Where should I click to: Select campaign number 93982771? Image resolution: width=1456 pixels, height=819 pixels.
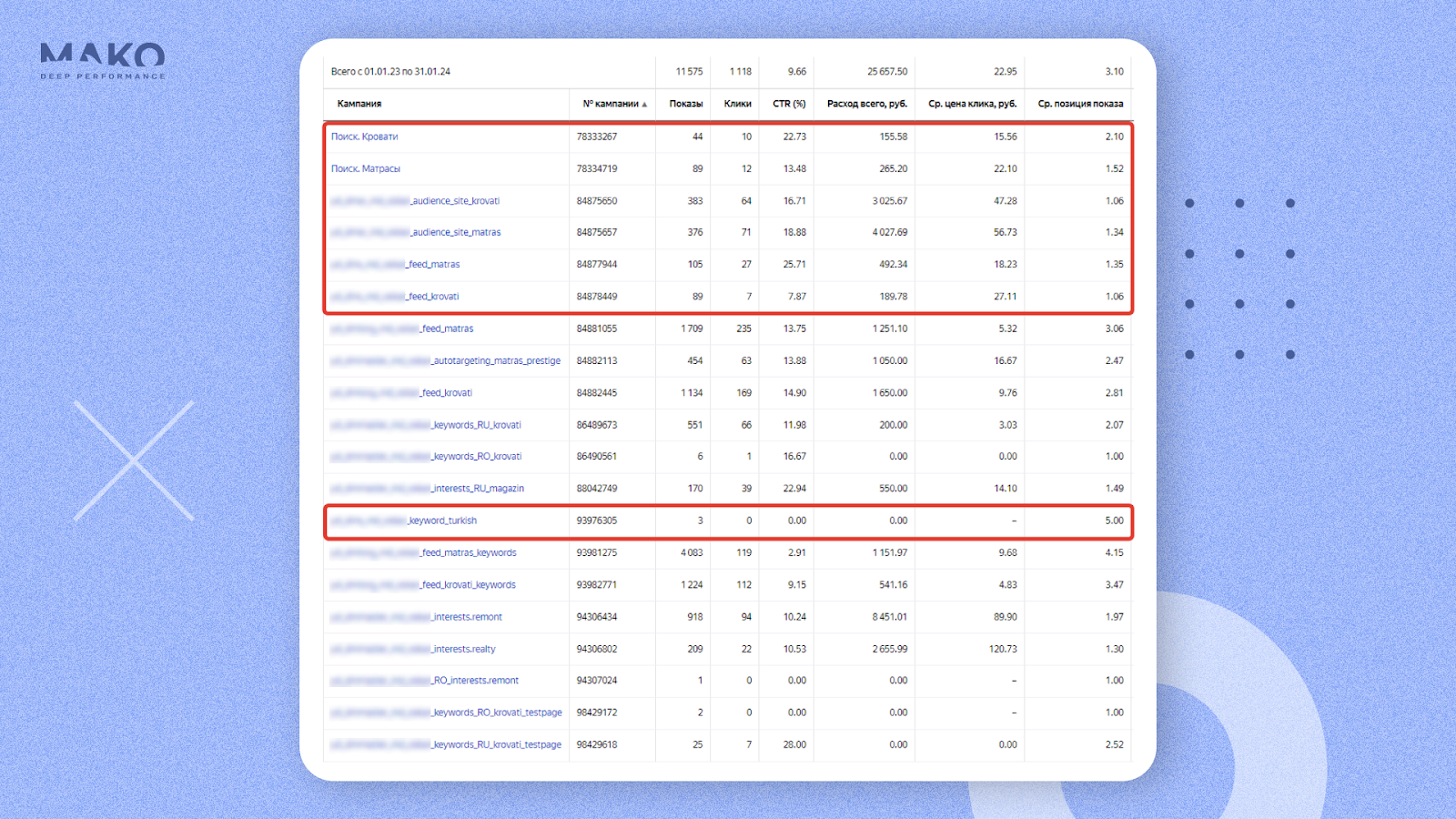tap(597, 585)
